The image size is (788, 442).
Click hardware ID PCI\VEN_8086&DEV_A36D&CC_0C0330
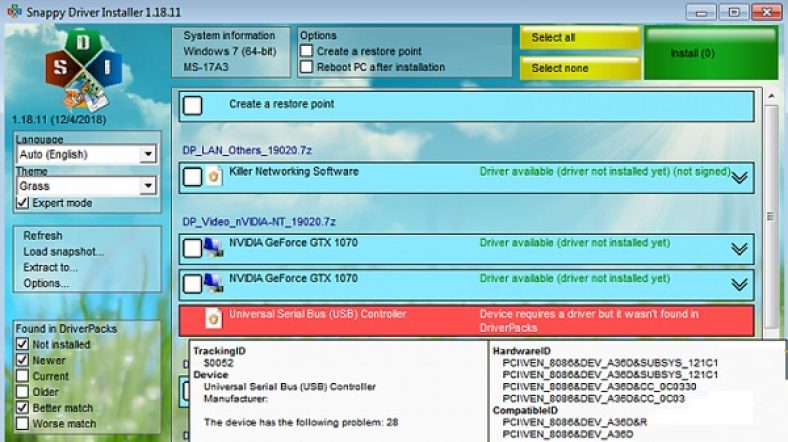pyautogui.click(x=599, y=387)
